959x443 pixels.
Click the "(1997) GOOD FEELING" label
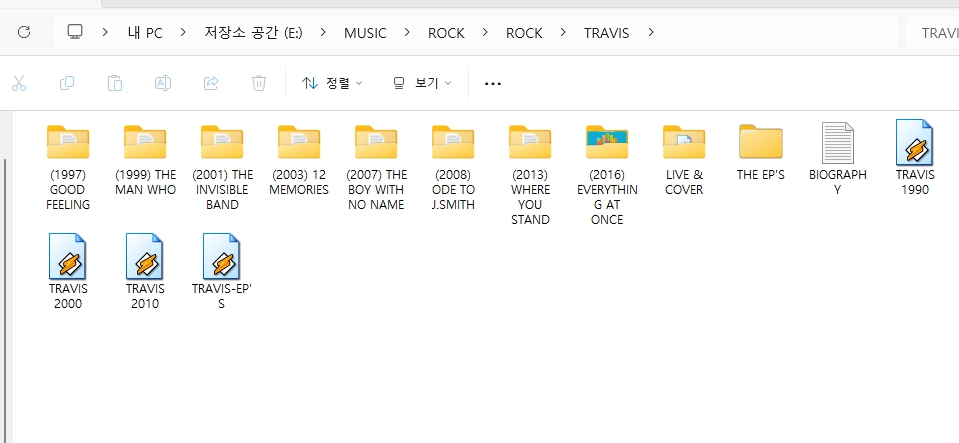tap(68, 190)
